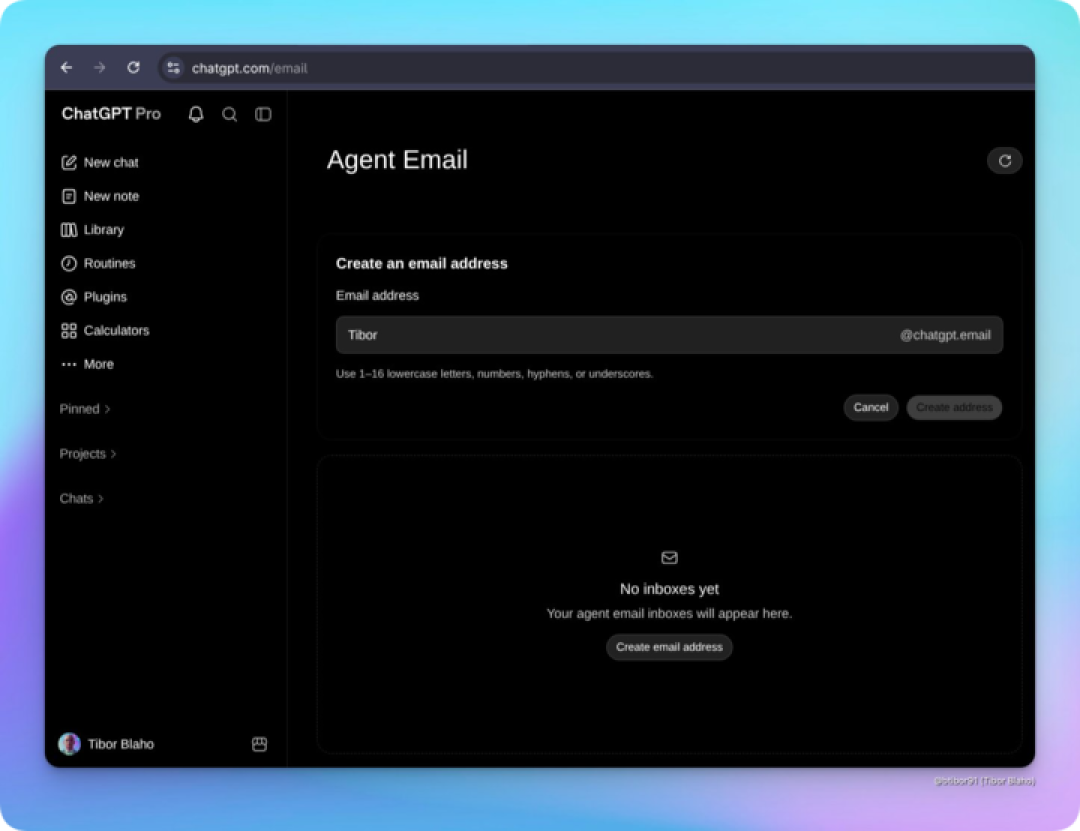Click email address input containing Tibor

click(x=669, y=335)
